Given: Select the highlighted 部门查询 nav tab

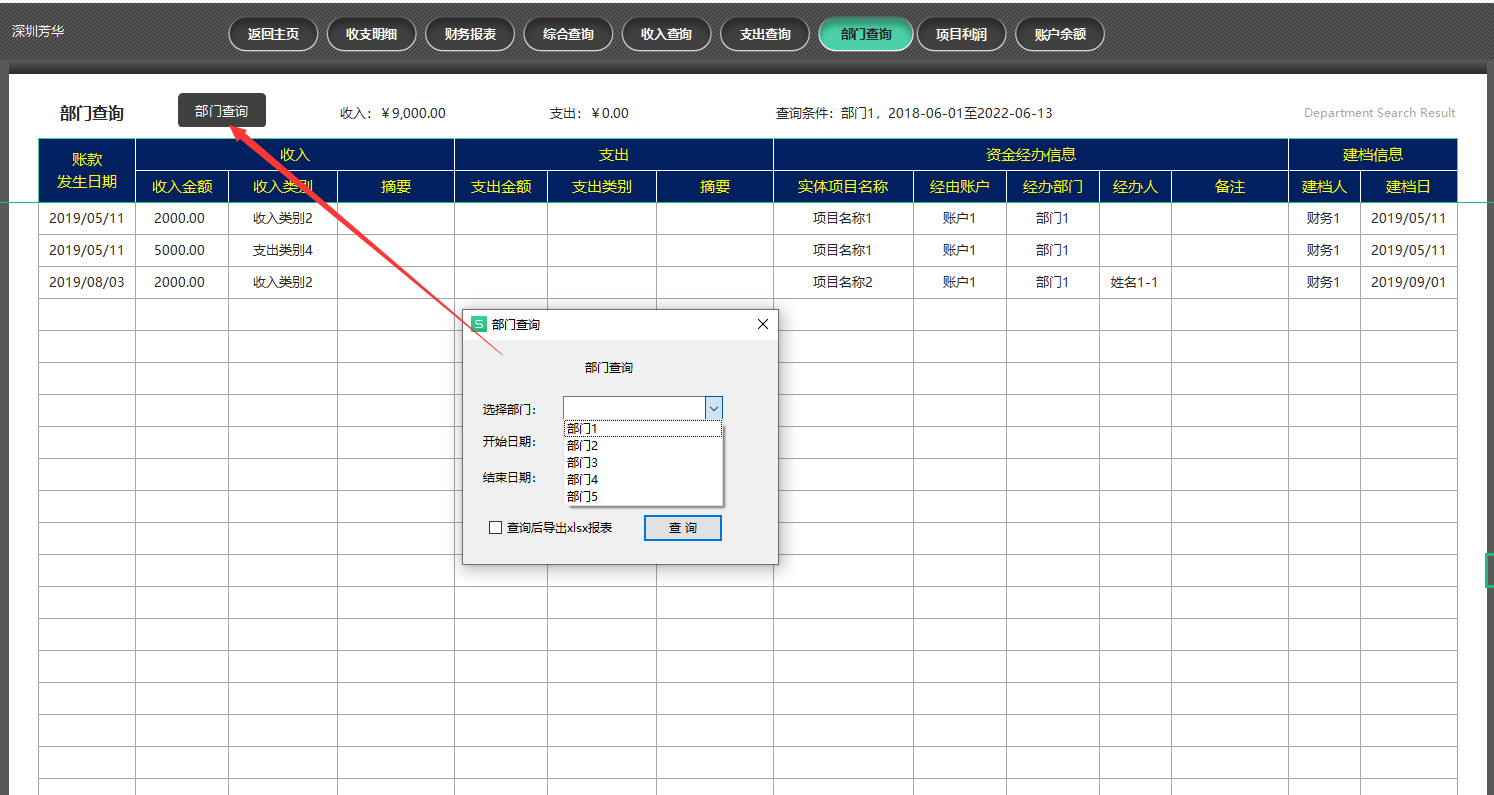Looking at the screenshot, I should (866, 34).
